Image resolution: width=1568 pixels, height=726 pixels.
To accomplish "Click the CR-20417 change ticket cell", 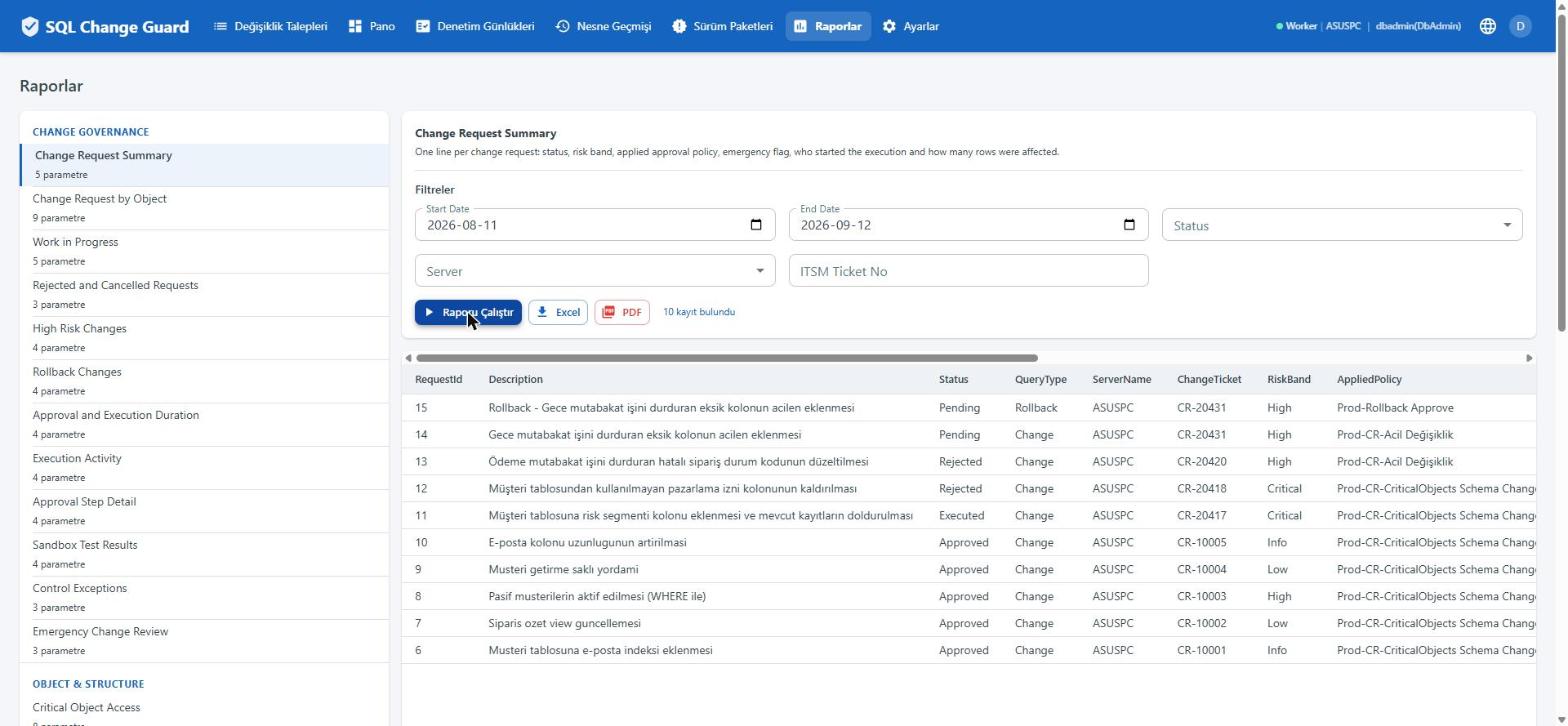I will [x=1201, y=516].
